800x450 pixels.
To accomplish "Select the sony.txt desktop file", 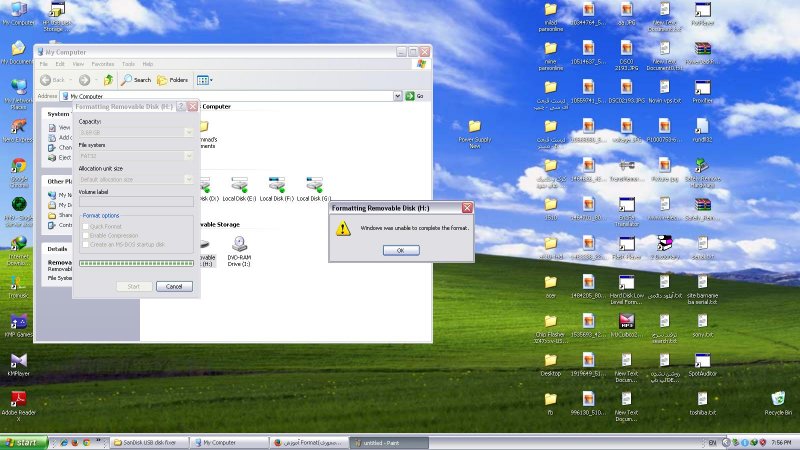I will coord(703,326).
